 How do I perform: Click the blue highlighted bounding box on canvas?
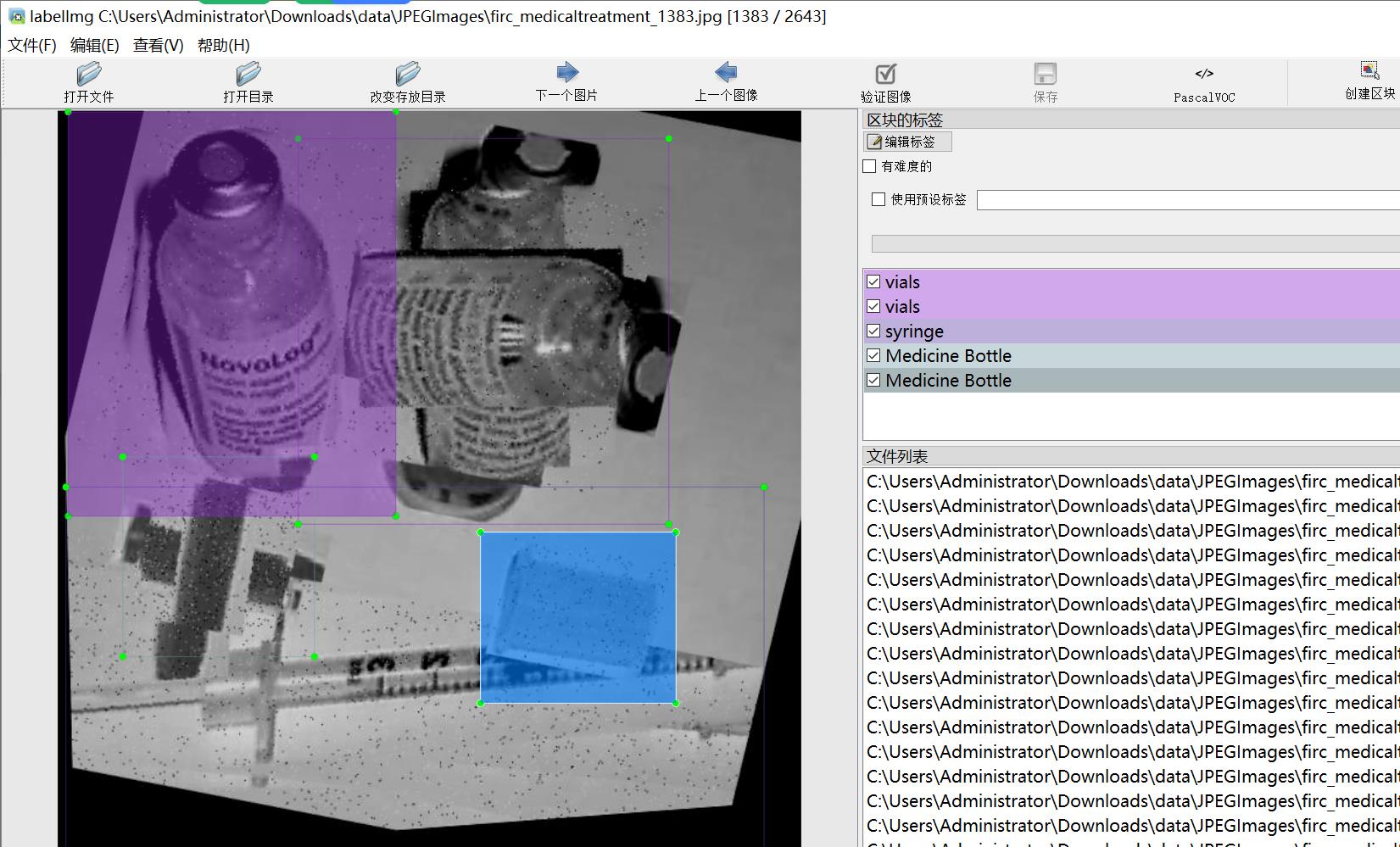coord(578,618)
